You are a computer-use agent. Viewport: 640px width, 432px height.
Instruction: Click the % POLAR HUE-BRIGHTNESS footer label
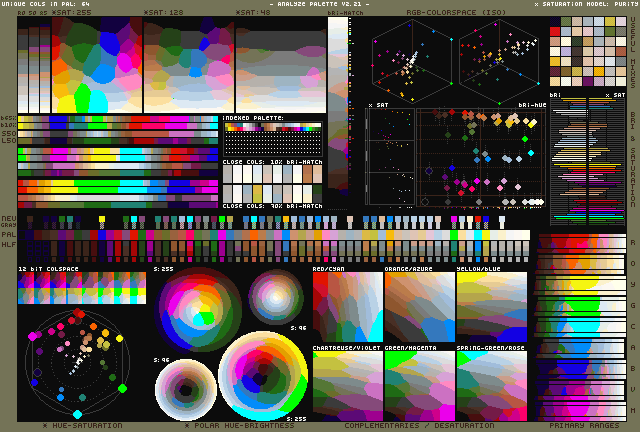click(239, 425)
